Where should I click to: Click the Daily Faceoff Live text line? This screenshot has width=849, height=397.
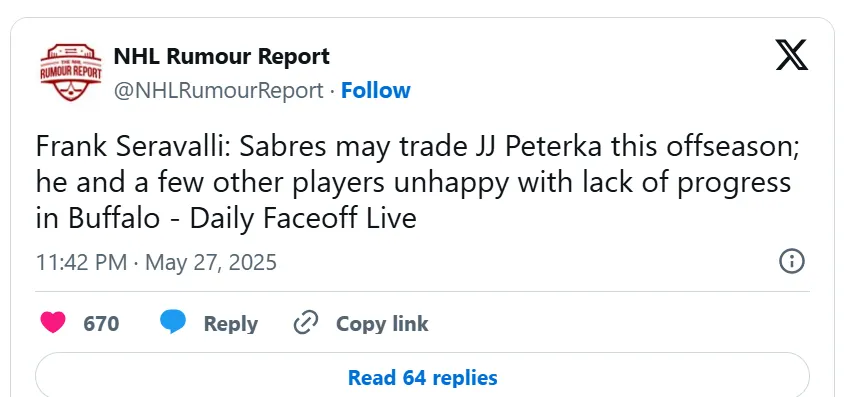tap(303, 219)
